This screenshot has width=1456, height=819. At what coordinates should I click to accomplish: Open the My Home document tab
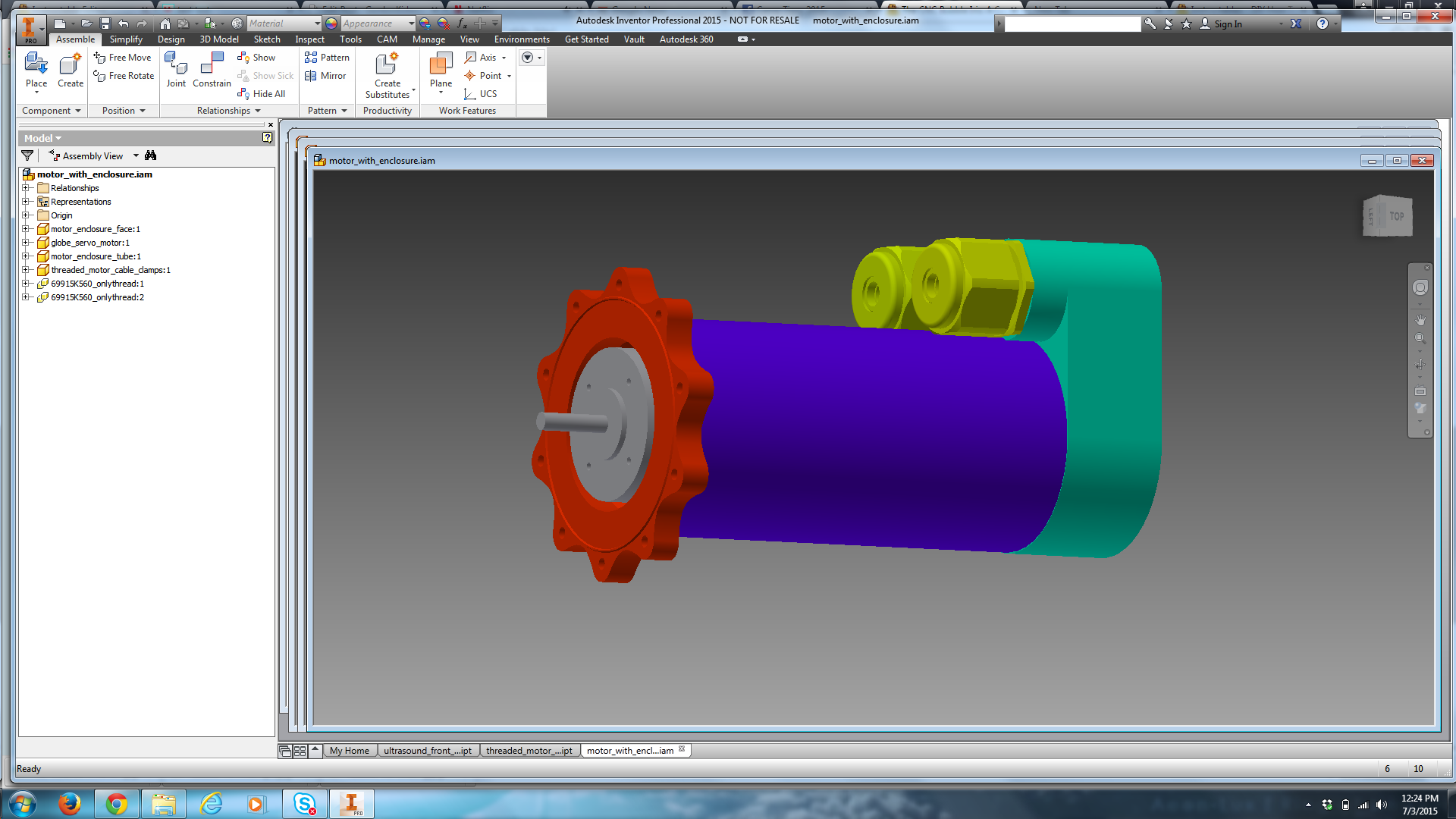click(350, 751)
